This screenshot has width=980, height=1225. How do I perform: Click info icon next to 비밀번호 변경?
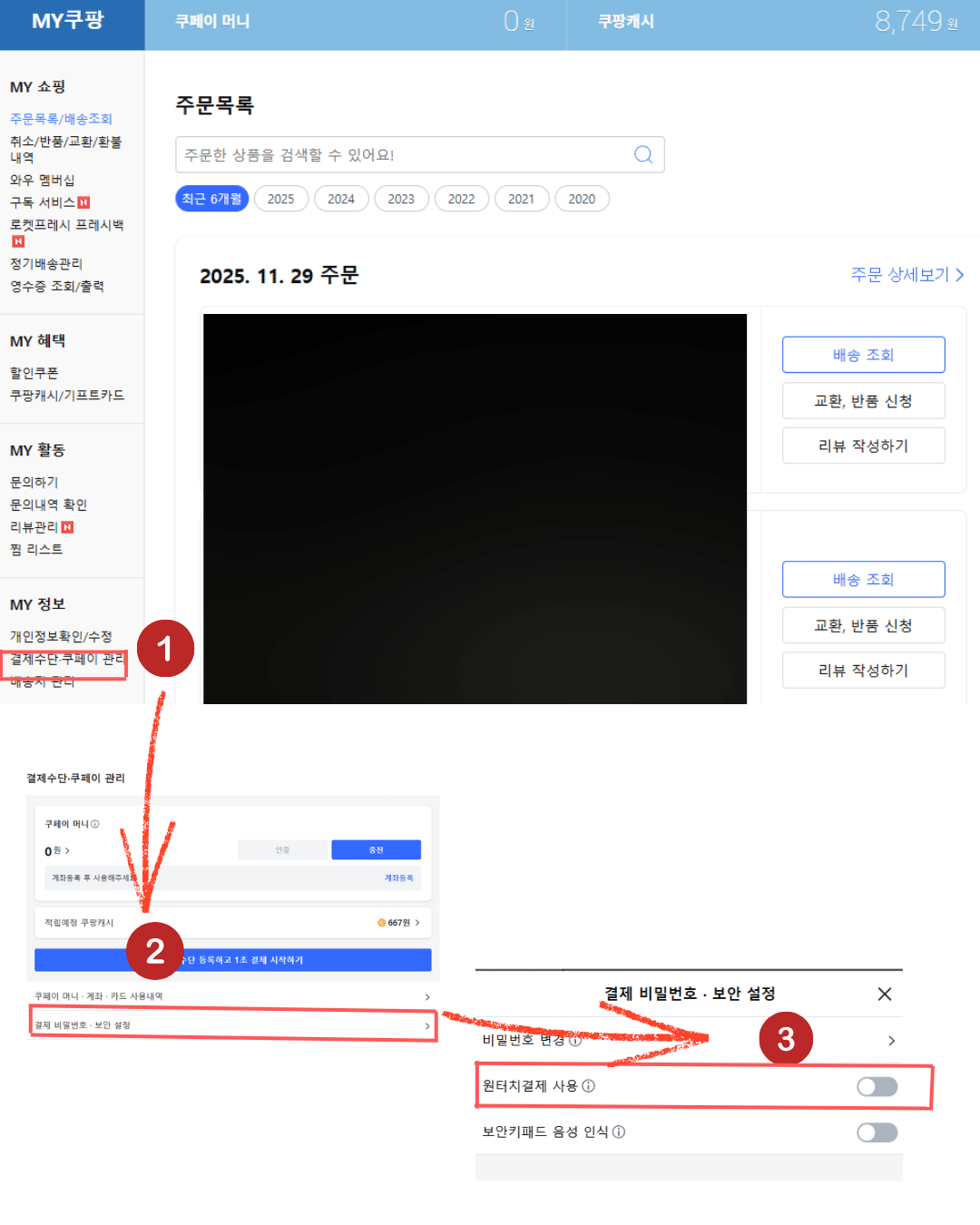coord(574,1040)
